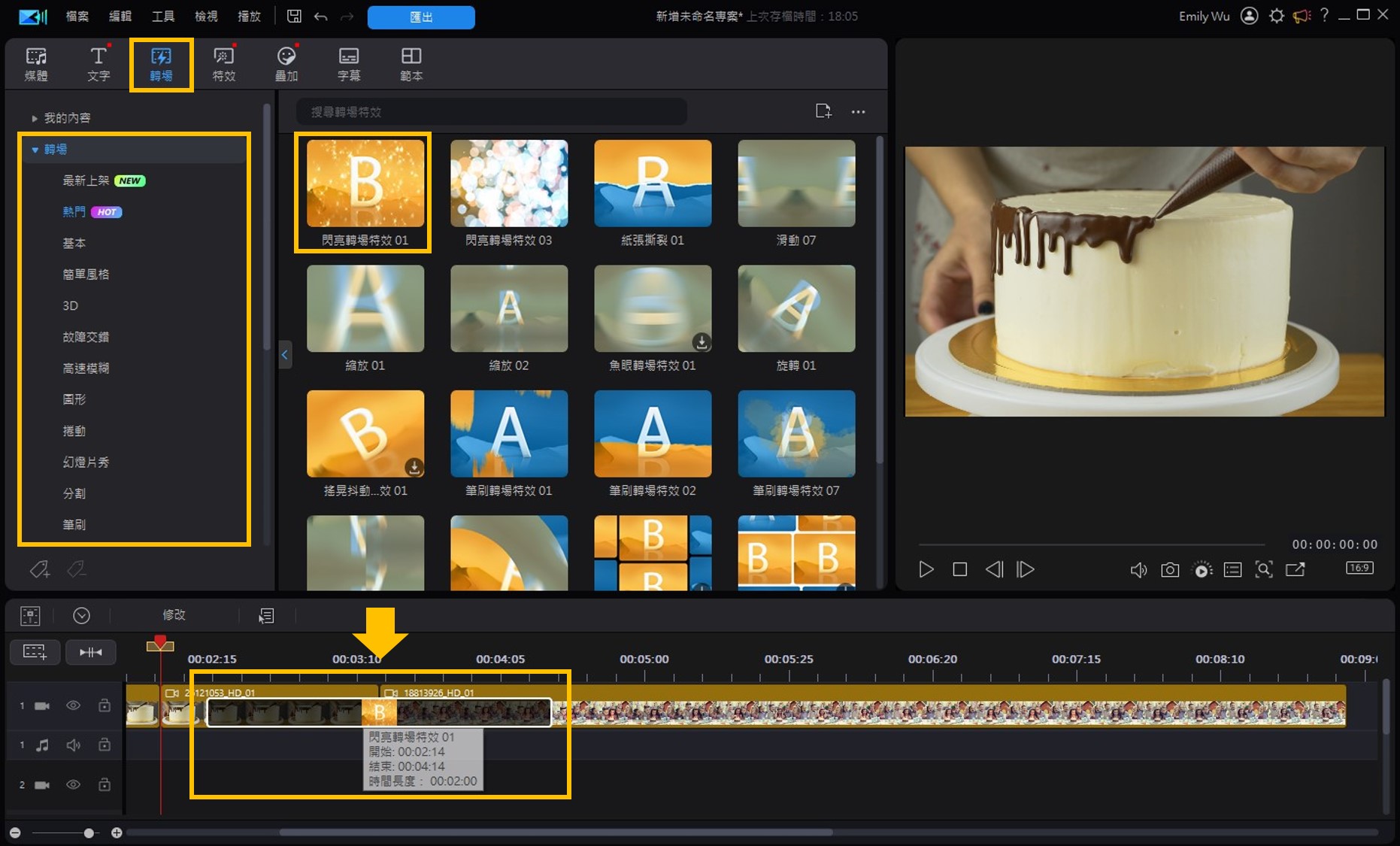This screenshot has height=846, width=1400.
Task: Click the save project disk icon
Action: pos(294,17)
